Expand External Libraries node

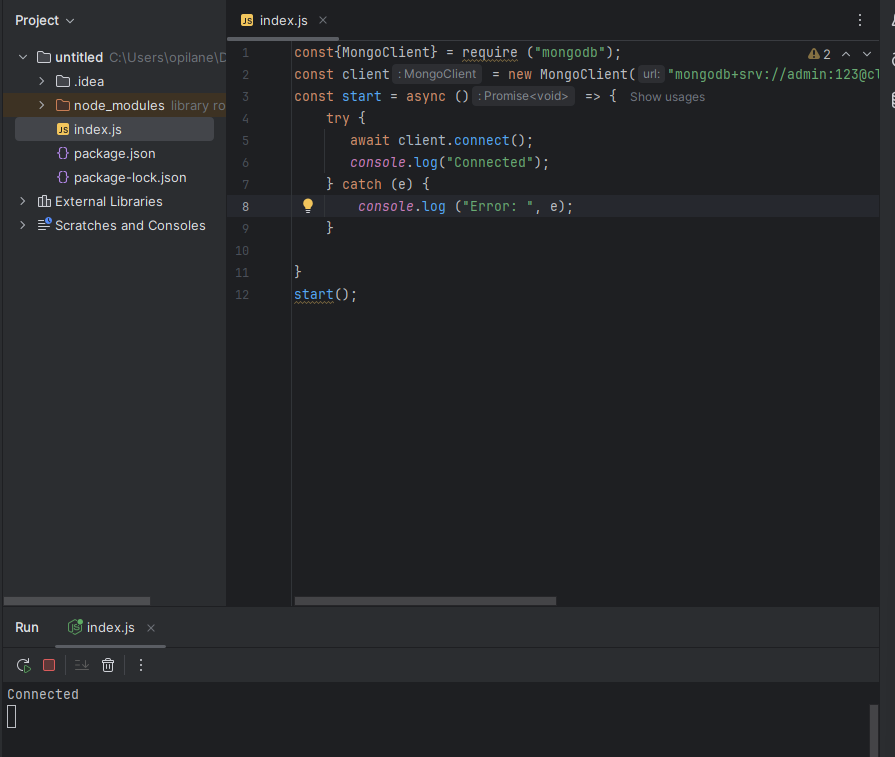23,201
